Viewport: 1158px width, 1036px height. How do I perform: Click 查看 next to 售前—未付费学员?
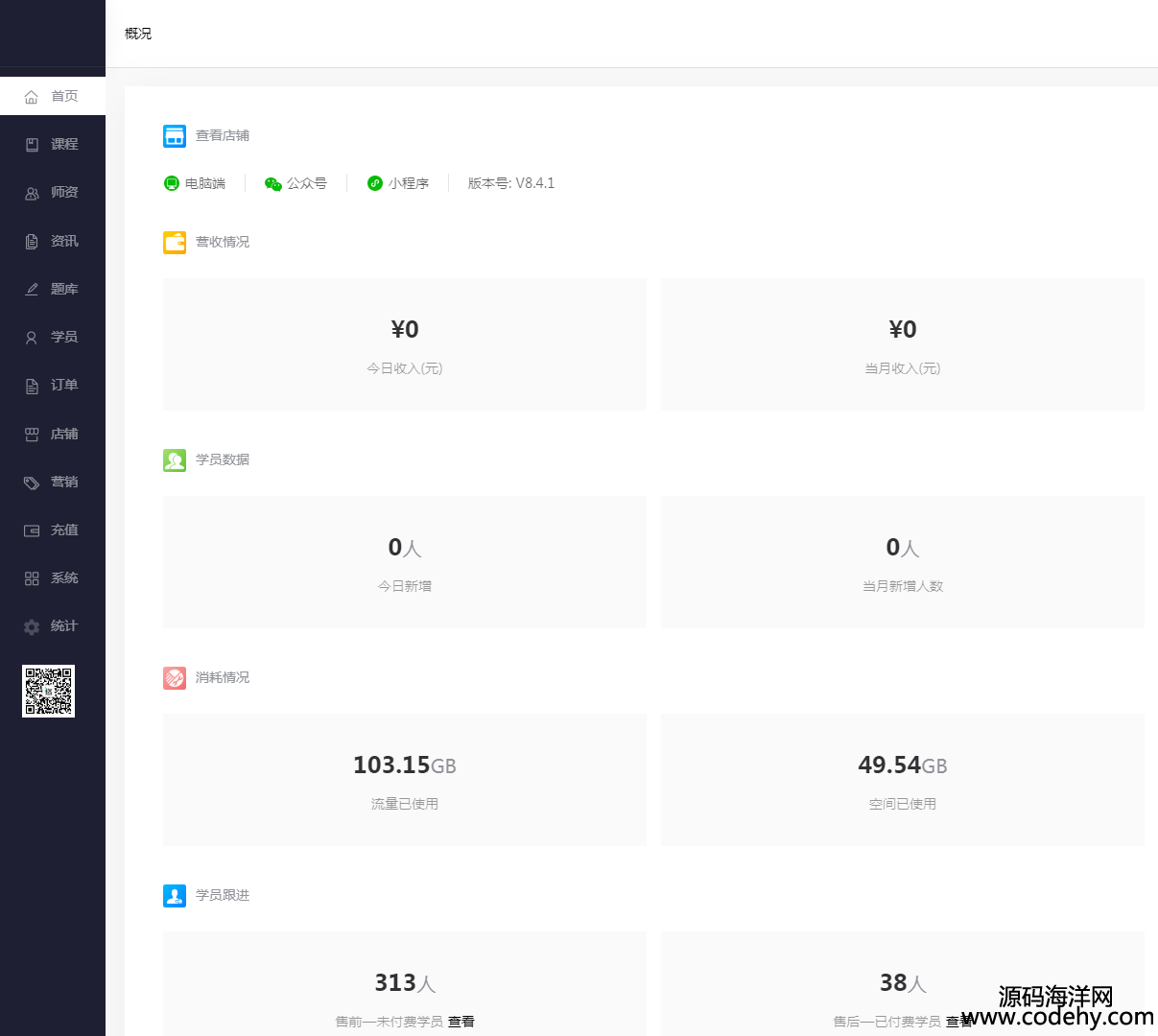pos(461,1022)
